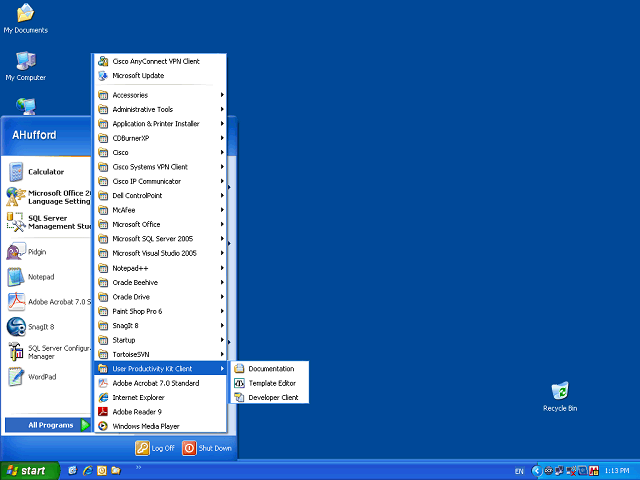Open Documentation in User Productivity Kit submenu
The image size is (640, 480).
tap(269, 369)
